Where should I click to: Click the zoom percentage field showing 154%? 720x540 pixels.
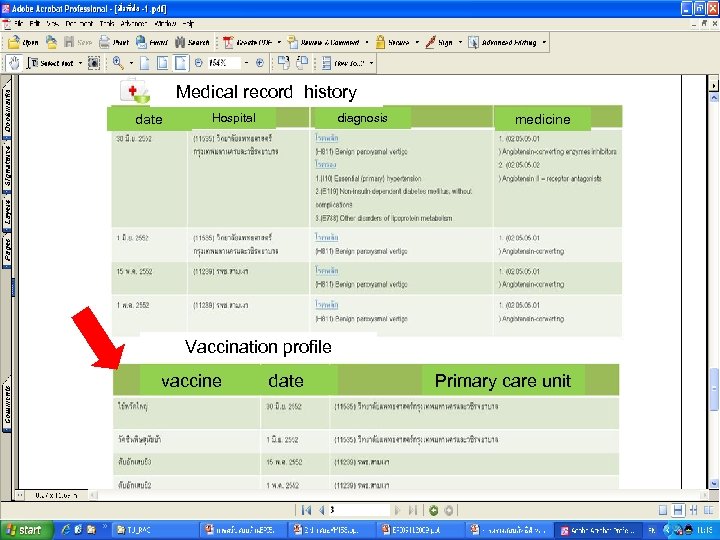pyautogui.click(x=224, y=63)
